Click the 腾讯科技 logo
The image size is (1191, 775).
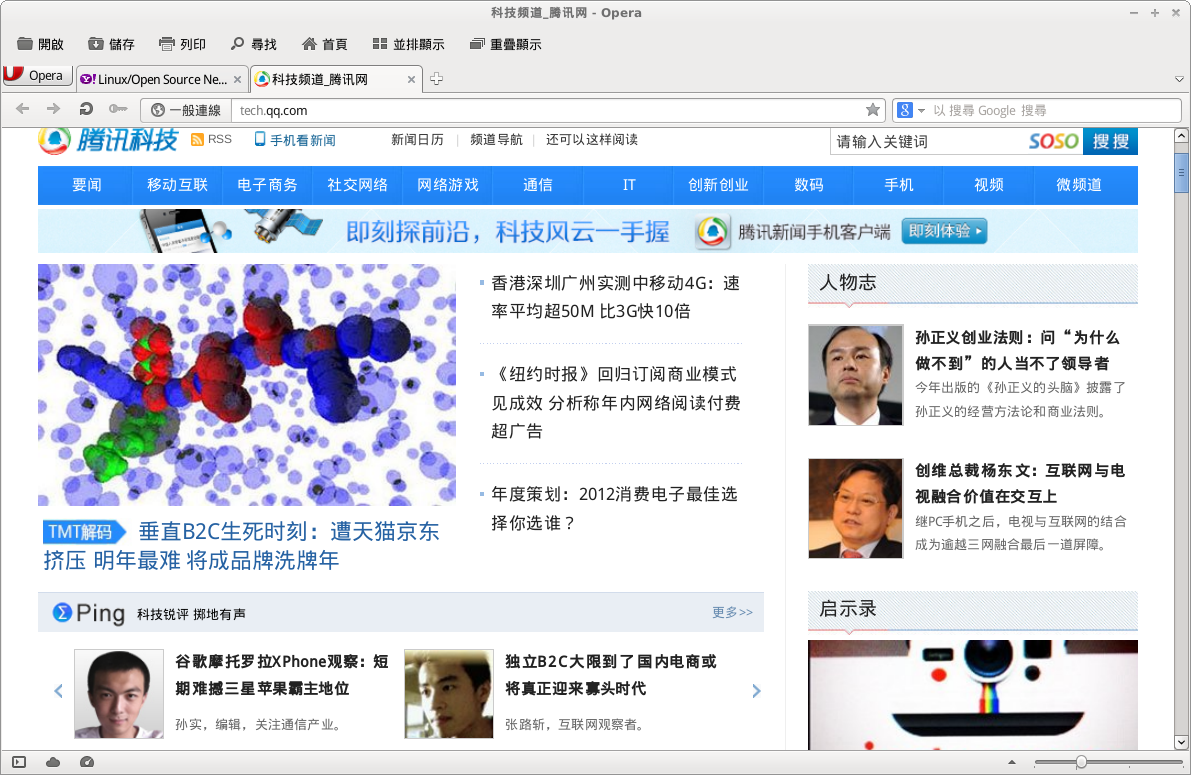pos(109,140)
